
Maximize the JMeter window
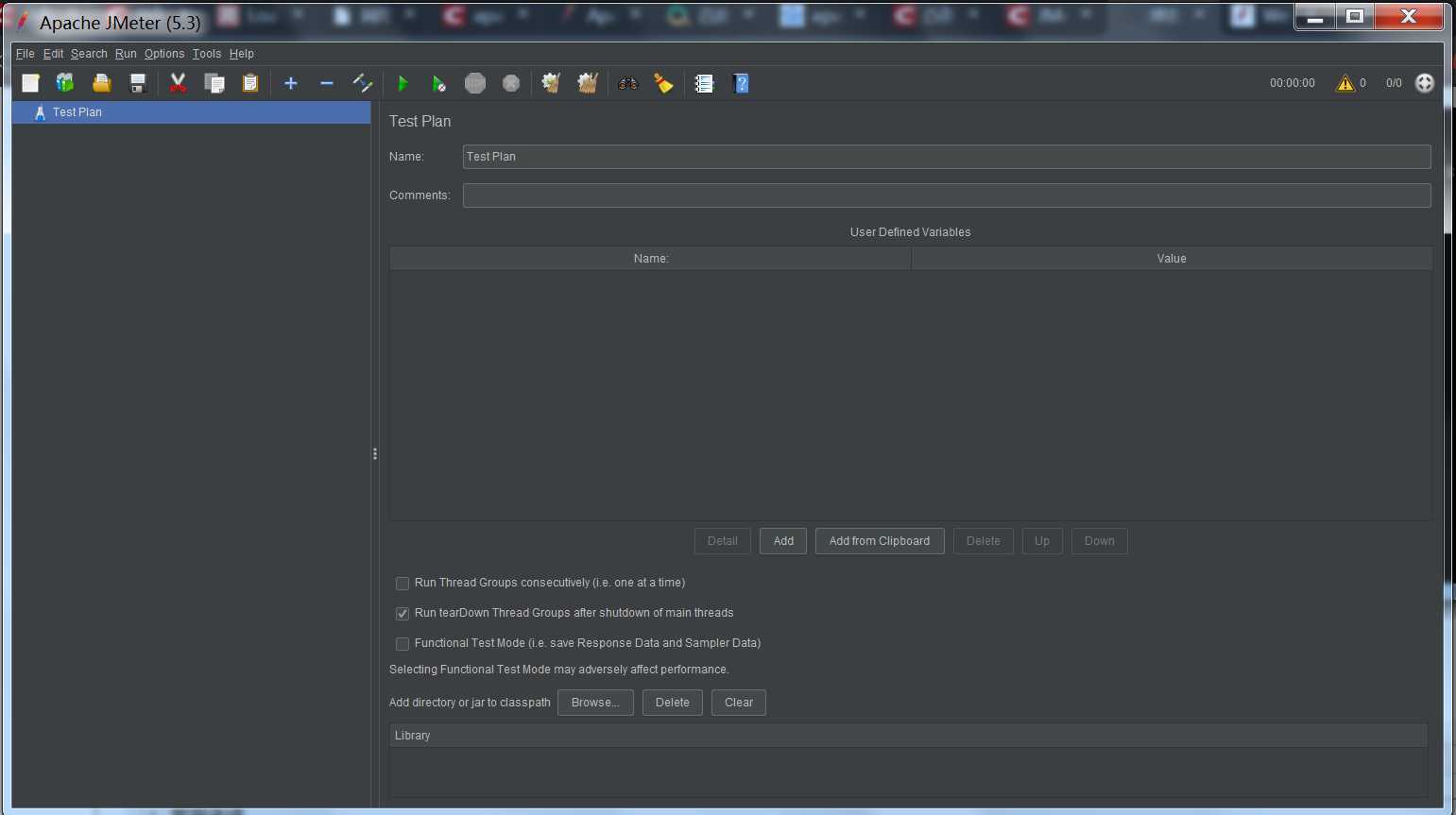(1355, 16)
